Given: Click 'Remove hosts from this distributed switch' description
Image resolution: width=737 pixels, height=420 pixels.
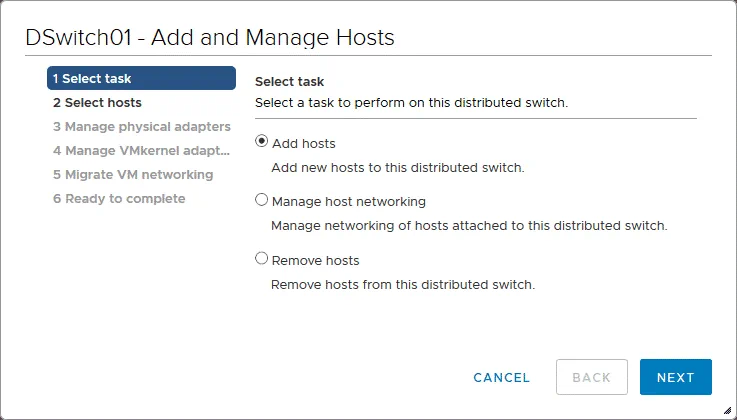Looking at the screenshot, I should coord(403,285).
